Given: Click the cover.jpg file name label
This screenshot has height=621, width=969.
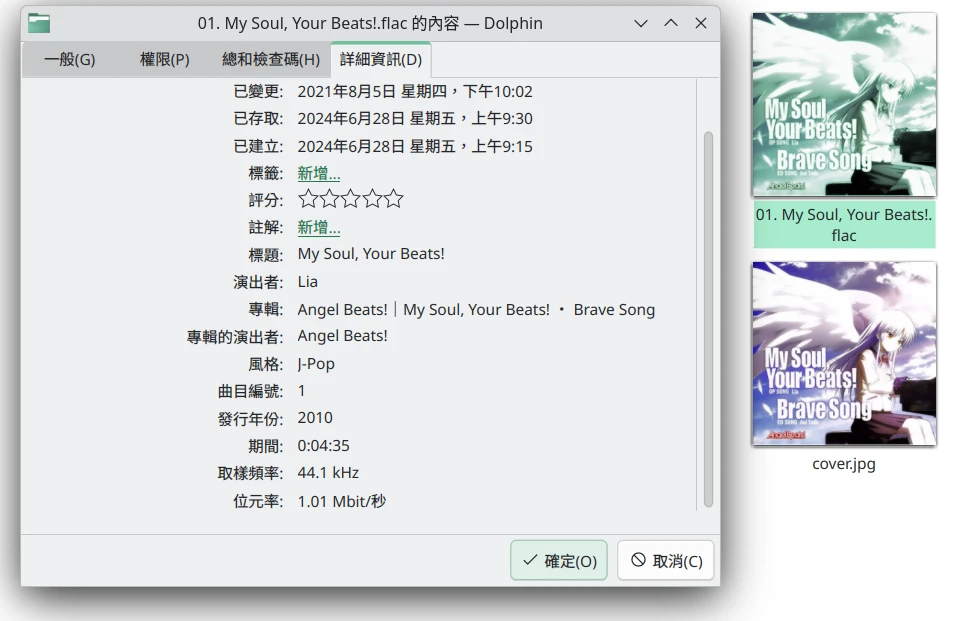Looking at the screenshot, I should point(844,464).
